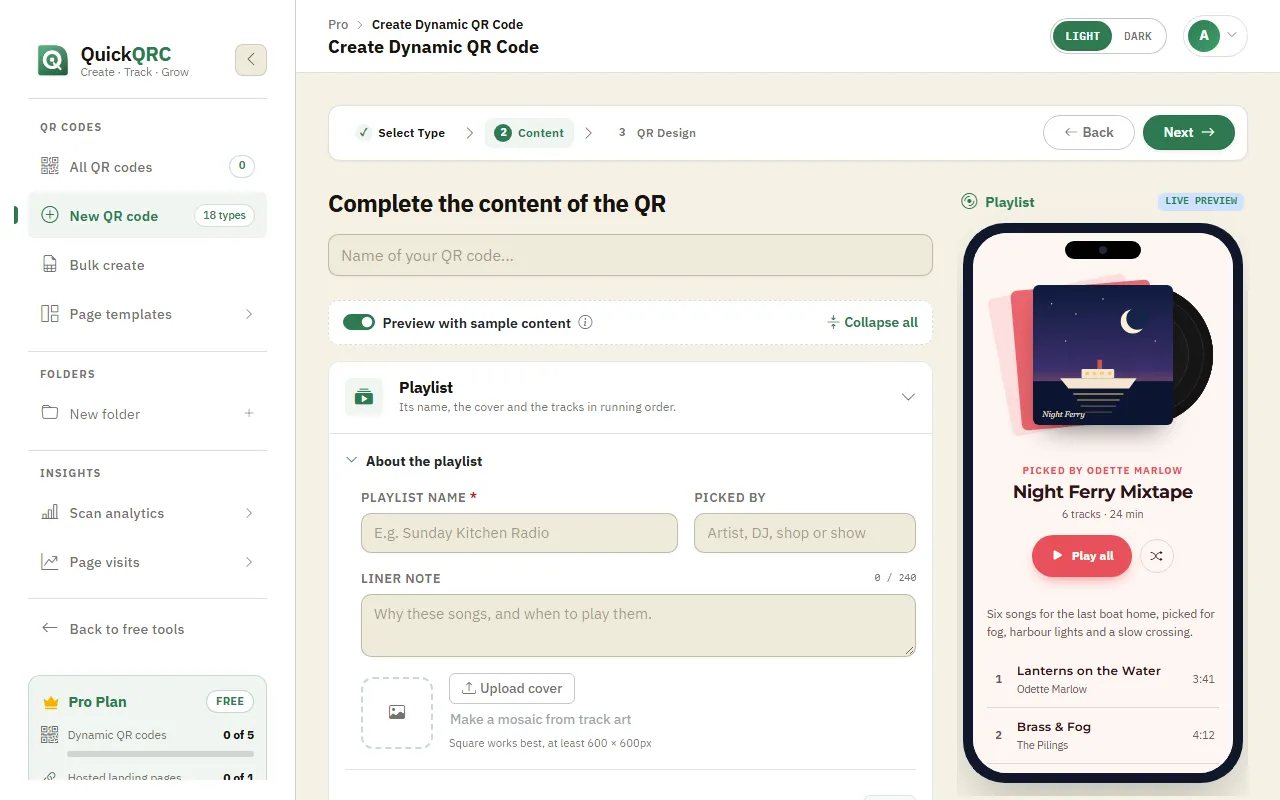Image resolution: width=1280 pixels, height=800 pixels.
Task: Jump to QR Design step
Action: (x=655, y=133)
